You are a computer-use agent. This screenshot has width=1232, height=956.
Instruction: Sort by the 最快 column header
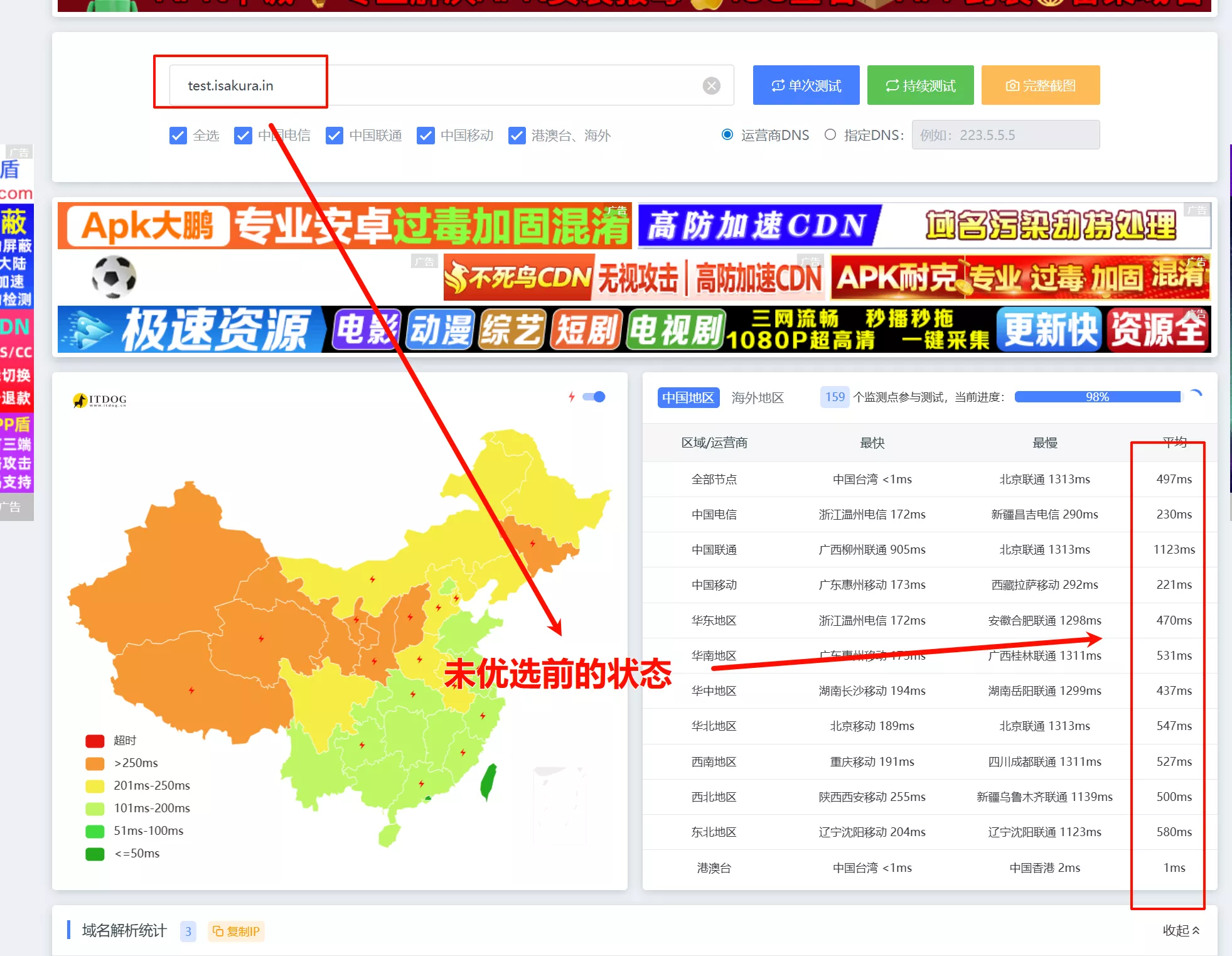click(x=872, y=443)
